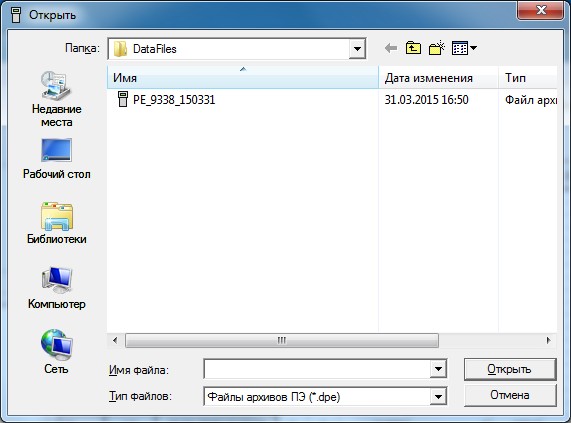This screenshot has height=423, width=571.
Task: Sort by Дата изменения column header
Action: (x=438, y=78)
